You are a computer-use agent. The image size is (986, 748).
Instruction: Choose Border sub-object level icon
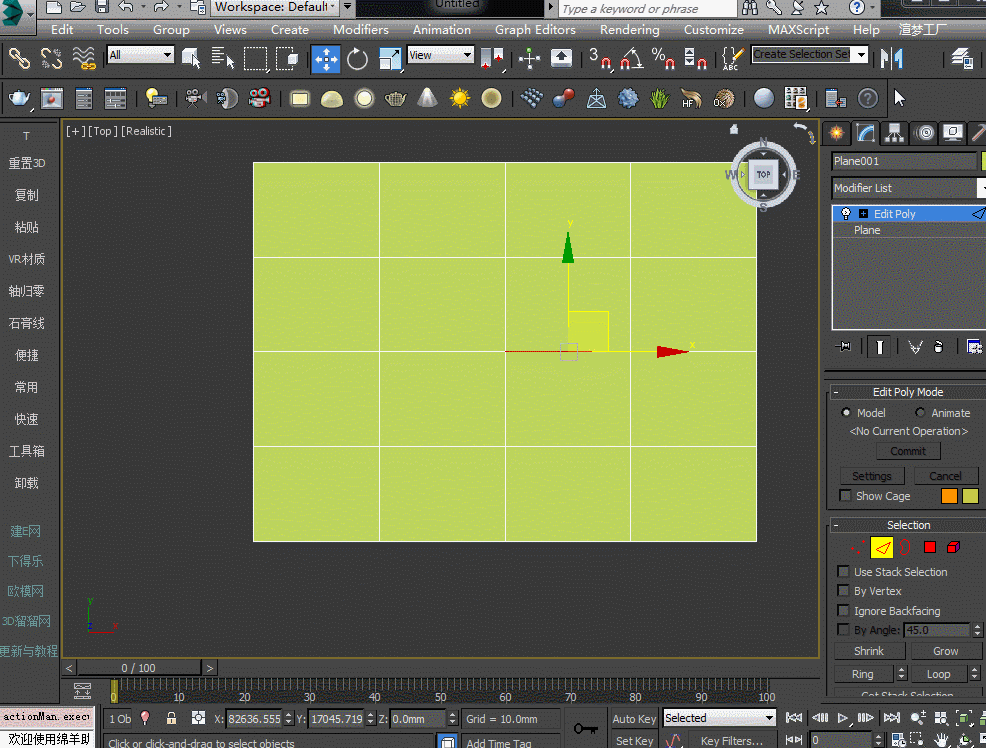(x=905, y=547)
